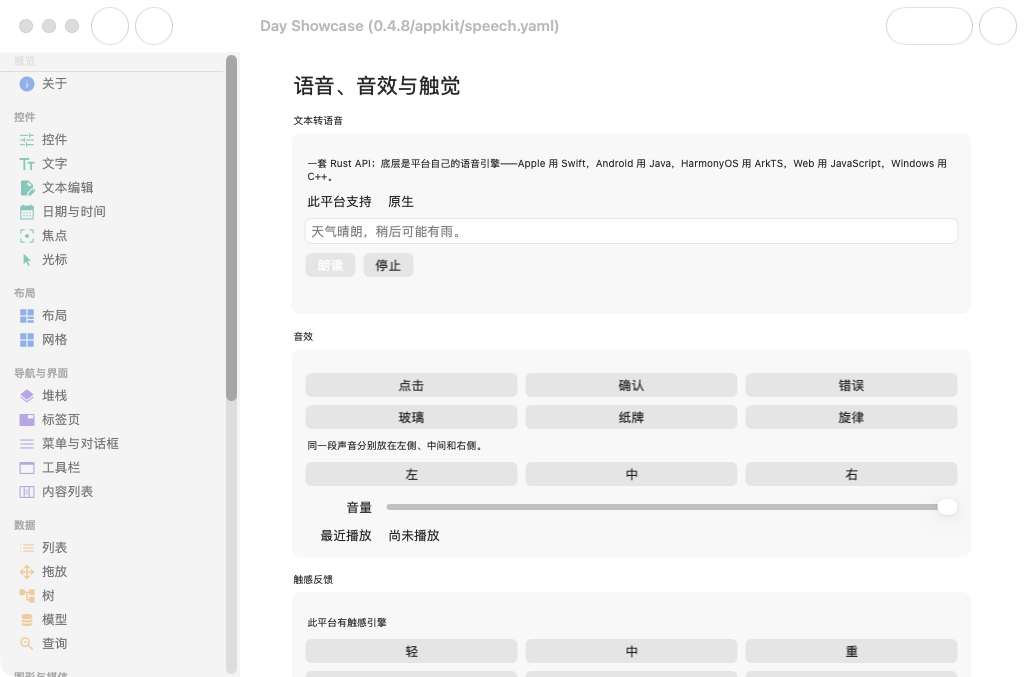Click the 此平台有触感引擎 text

coord(347,623)
